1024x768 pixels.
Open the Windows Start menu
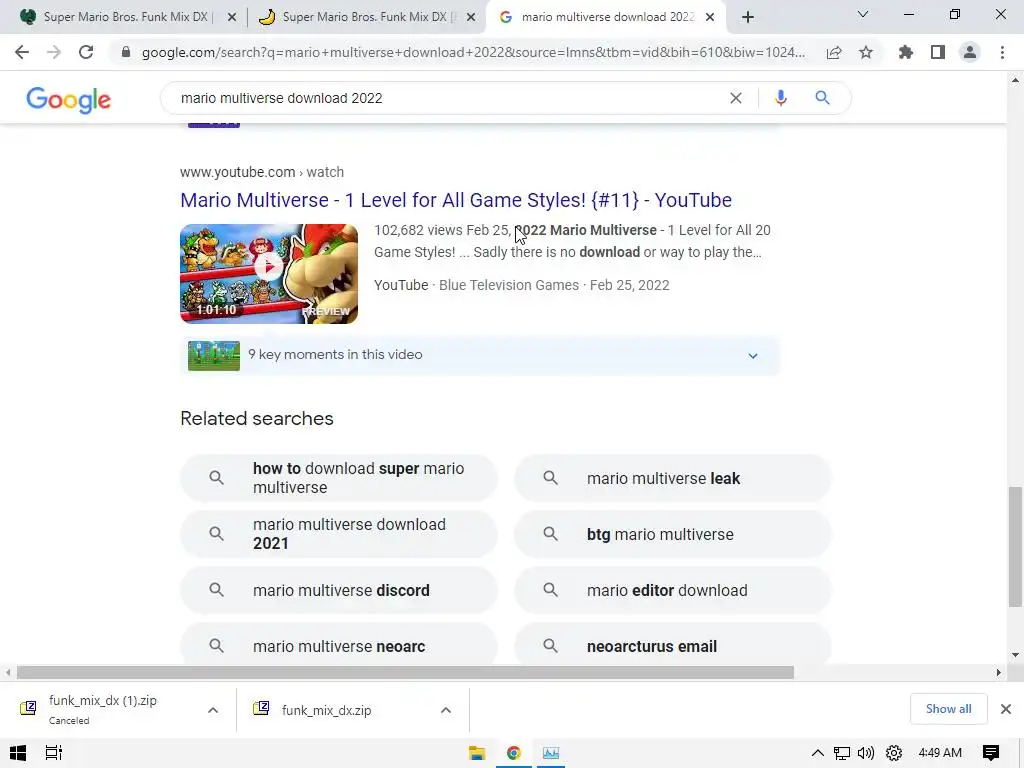coord(18,753)
